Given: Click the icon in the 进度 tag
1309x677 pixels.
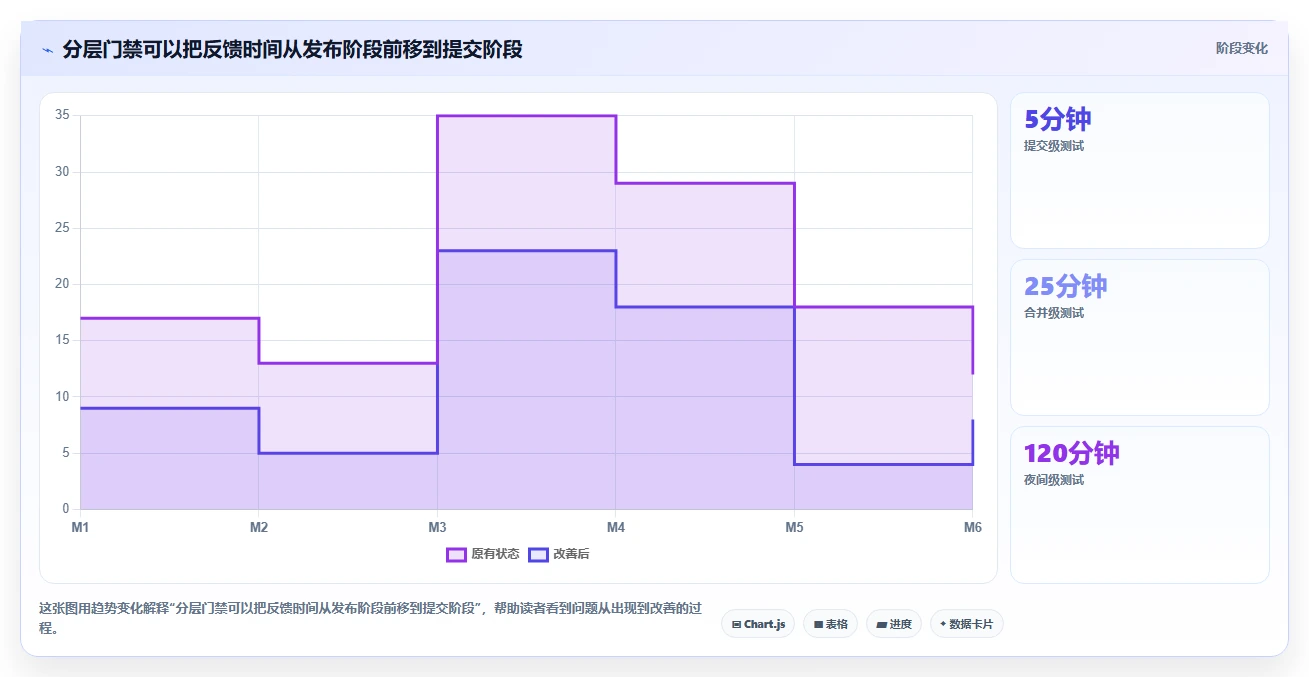Looking at the screenshot, I should click(881, 624).
